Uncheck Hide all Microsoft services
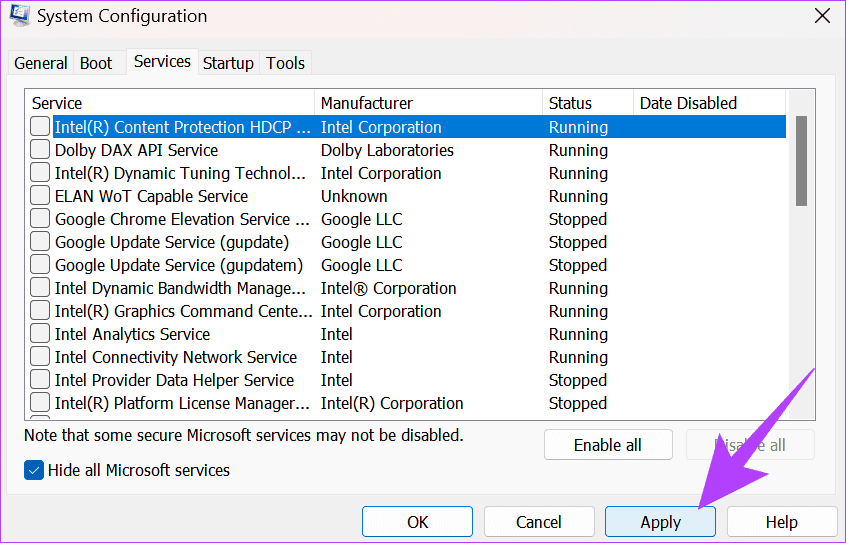This screenshot has height=544, width=846. (33, 470)
